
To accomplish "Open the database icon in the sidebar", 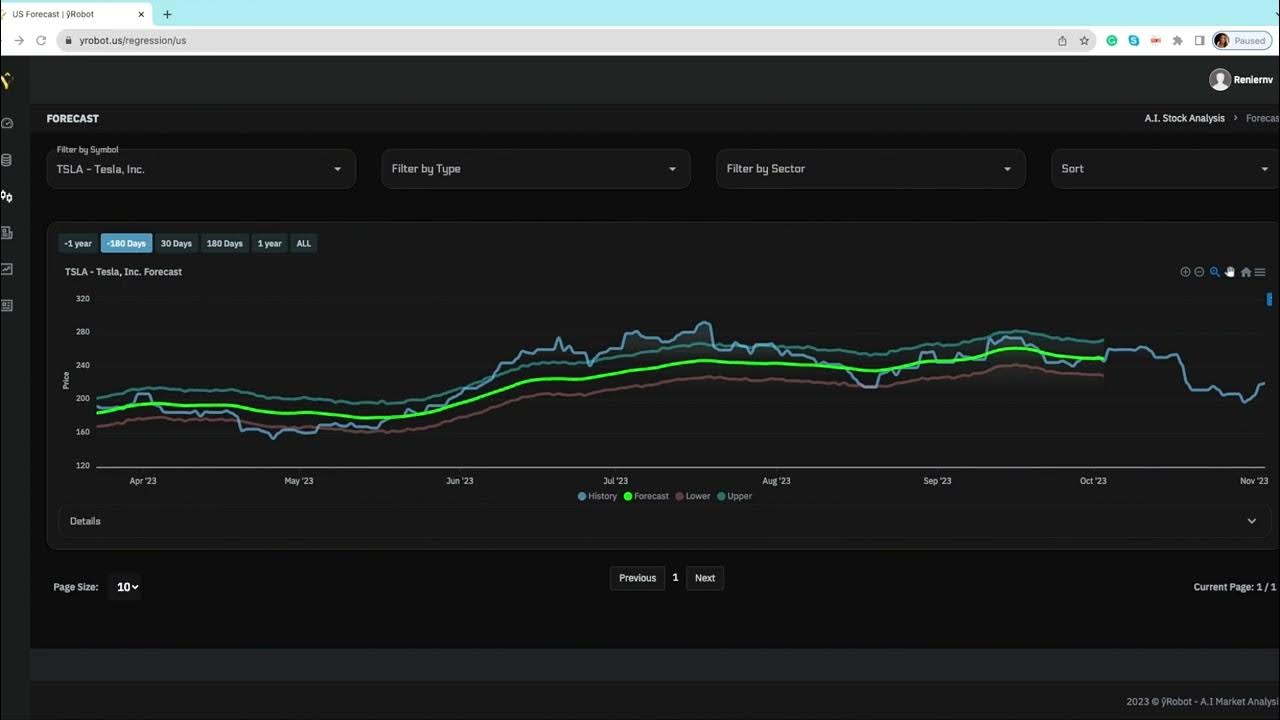I will coord(7,160).
